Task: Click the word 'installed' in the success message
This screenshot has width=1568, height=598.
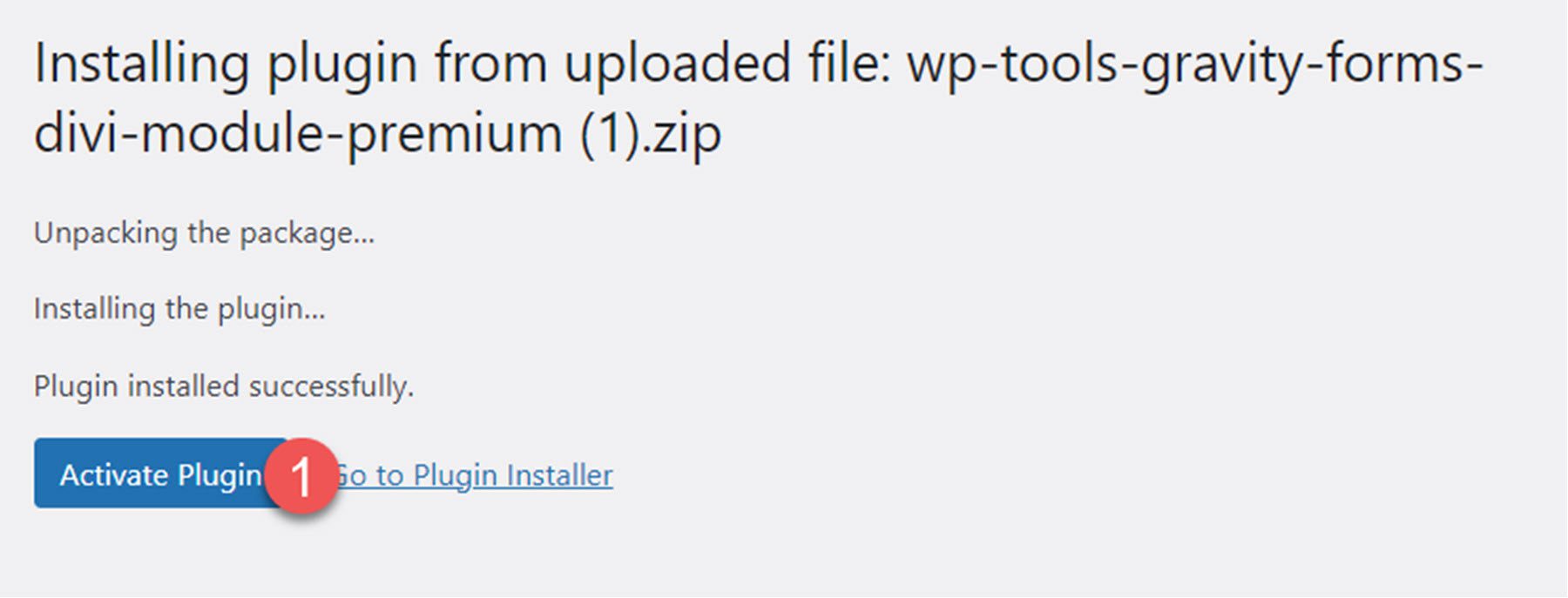Action: click(x=183, y=386)
